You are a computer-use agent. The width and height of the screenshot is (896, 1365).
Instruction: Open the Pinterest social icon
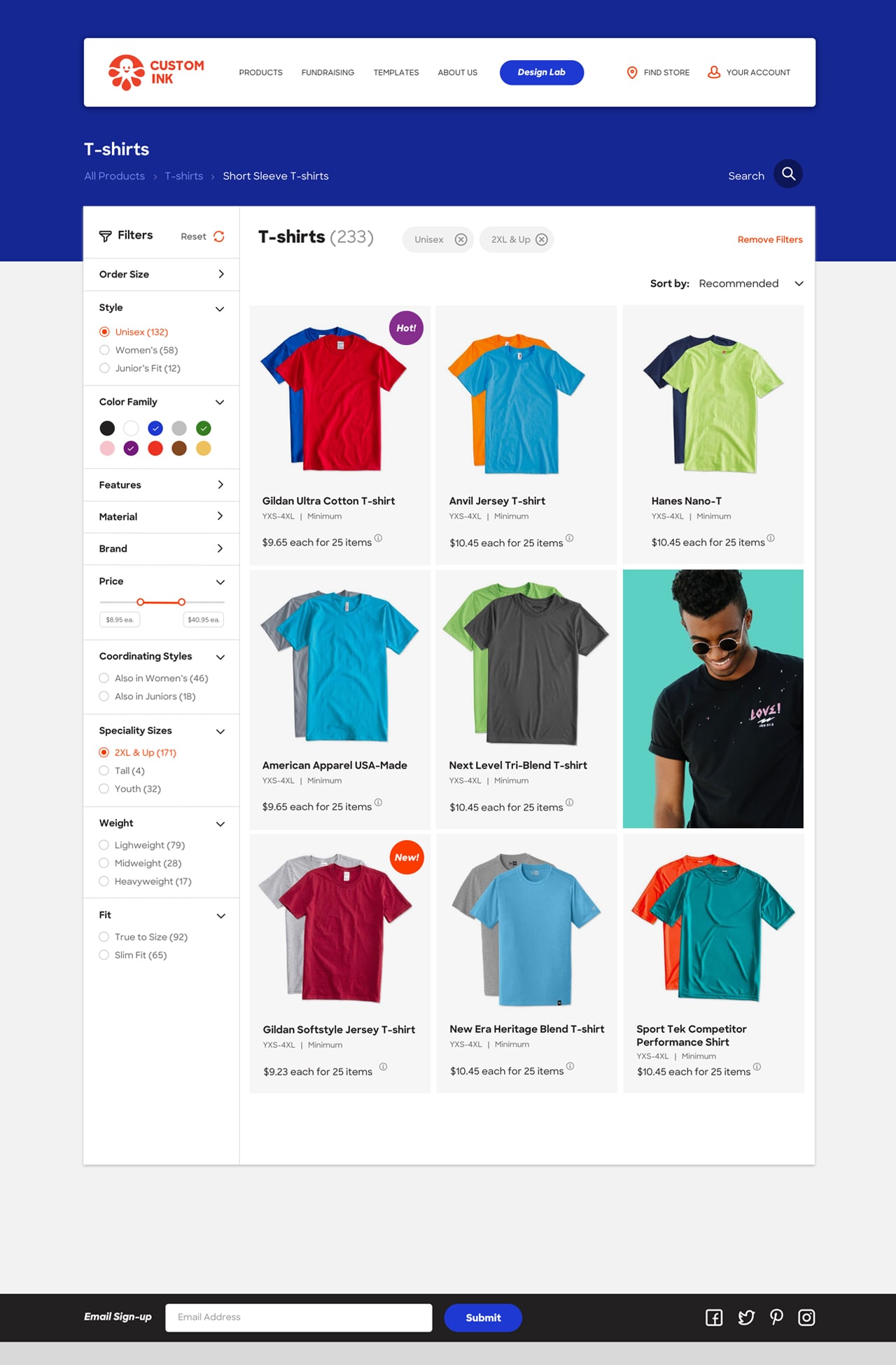776,1317
